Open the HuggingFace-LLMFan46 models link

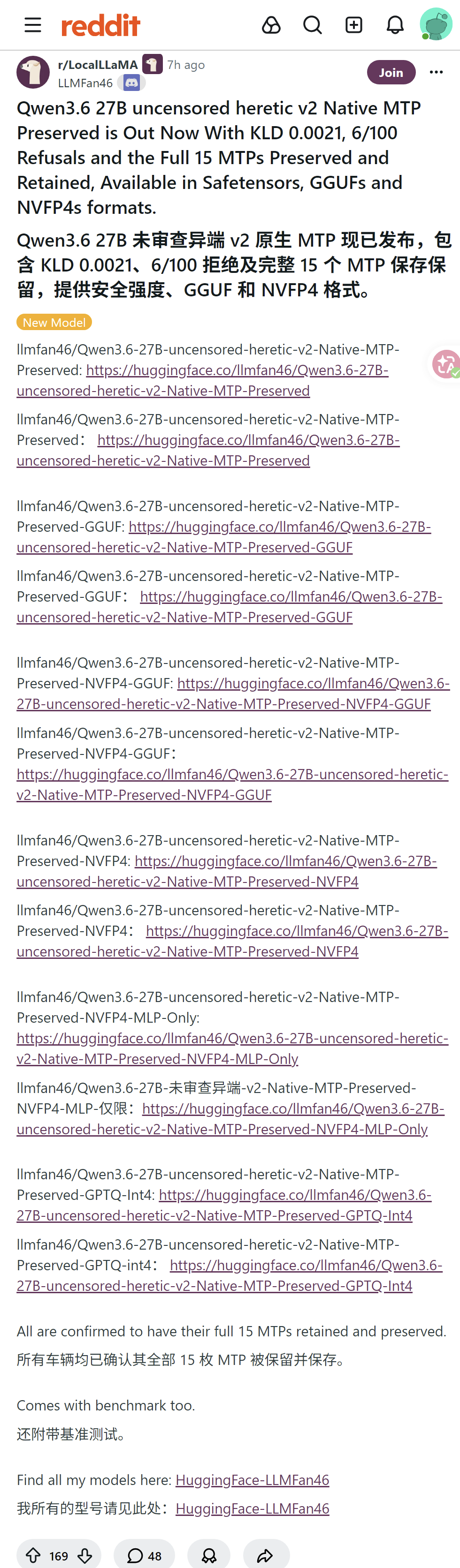[252, 1479]
